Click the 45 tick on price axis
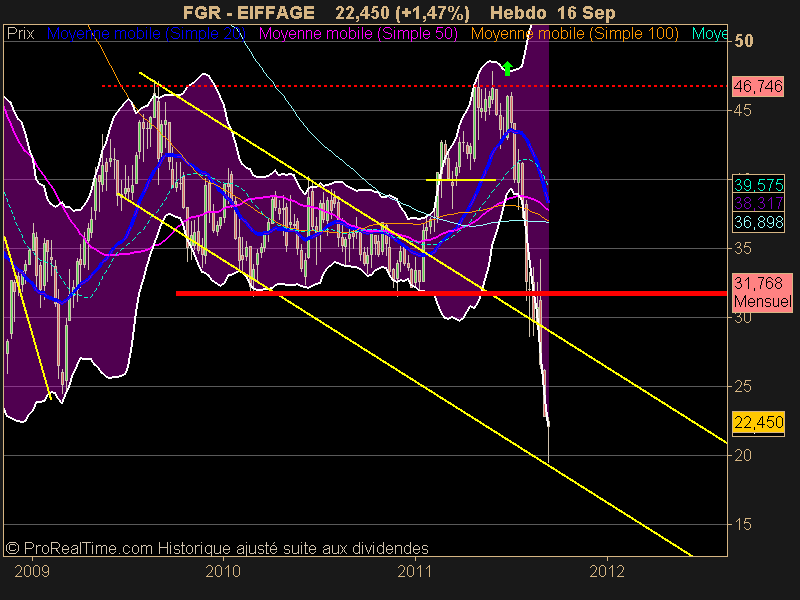 pyautogui.click(x=742, y=110)
